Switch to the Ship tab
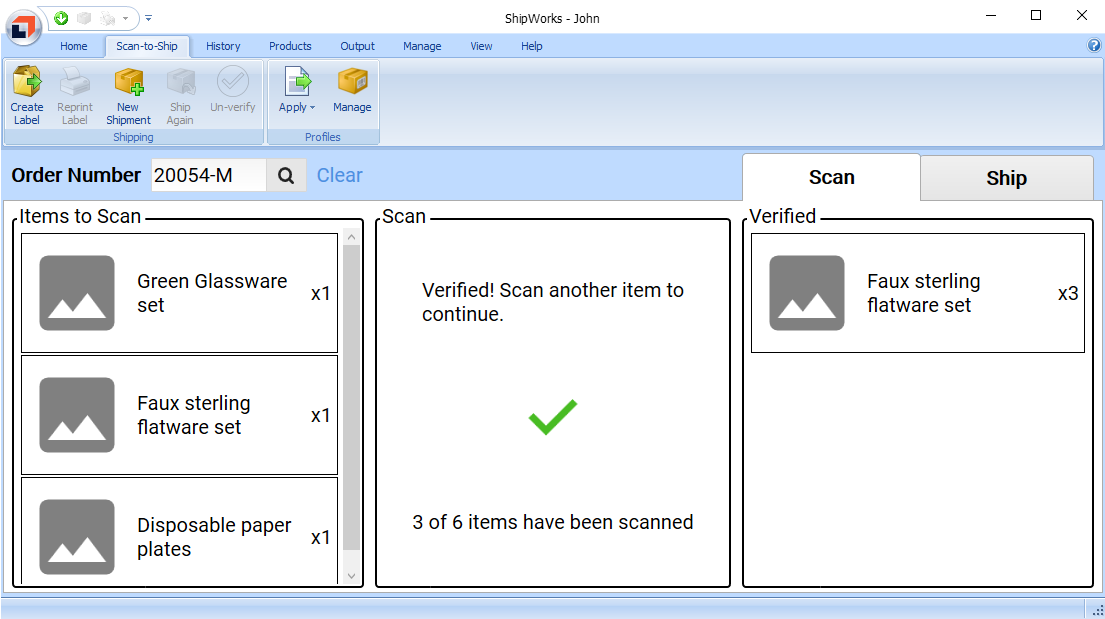This screenshot has height=619, width=1105. click(x=1006, y=178)
